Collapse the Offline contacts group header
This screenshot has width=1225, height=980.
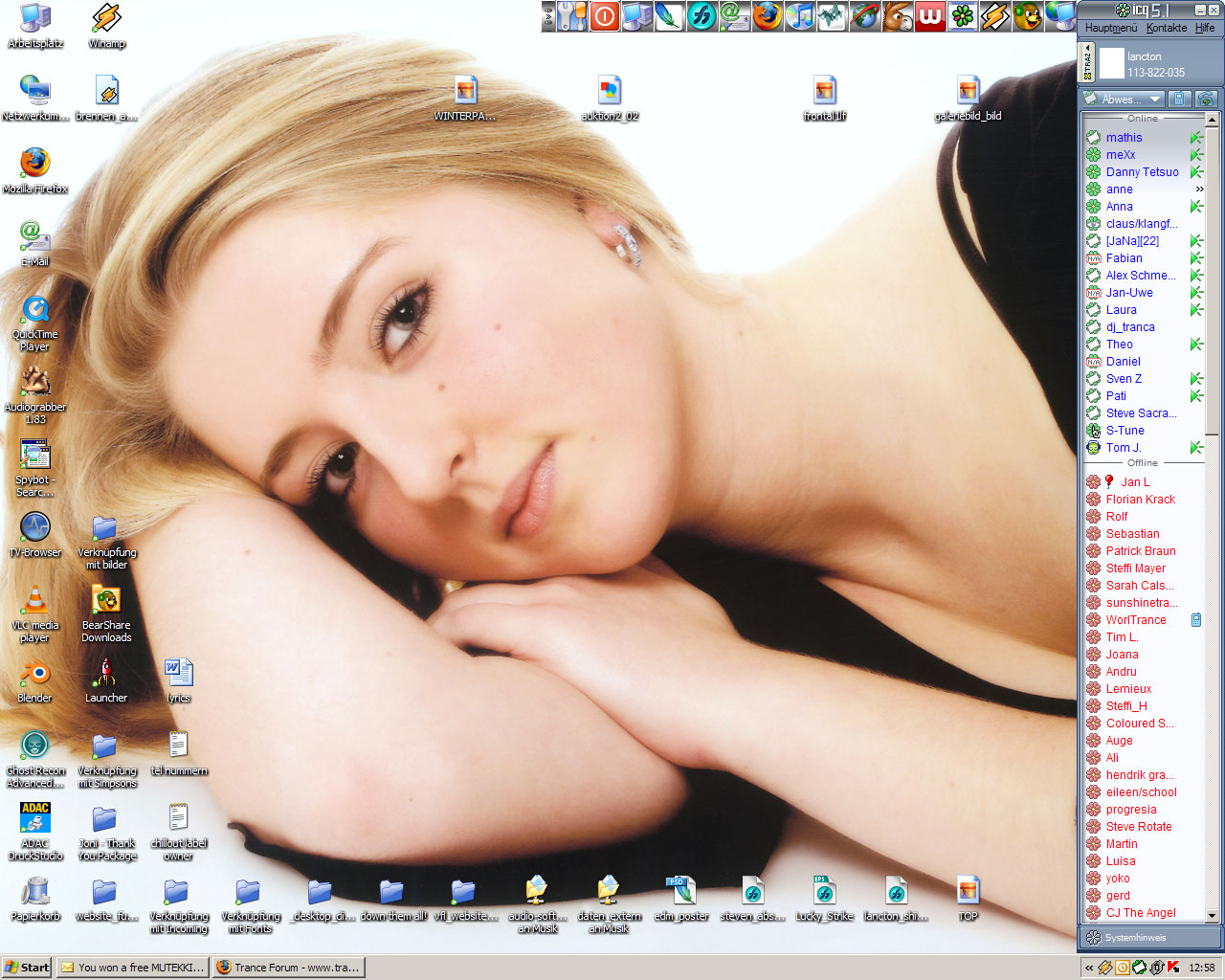pyautogui.click(x=1142, y=463)
